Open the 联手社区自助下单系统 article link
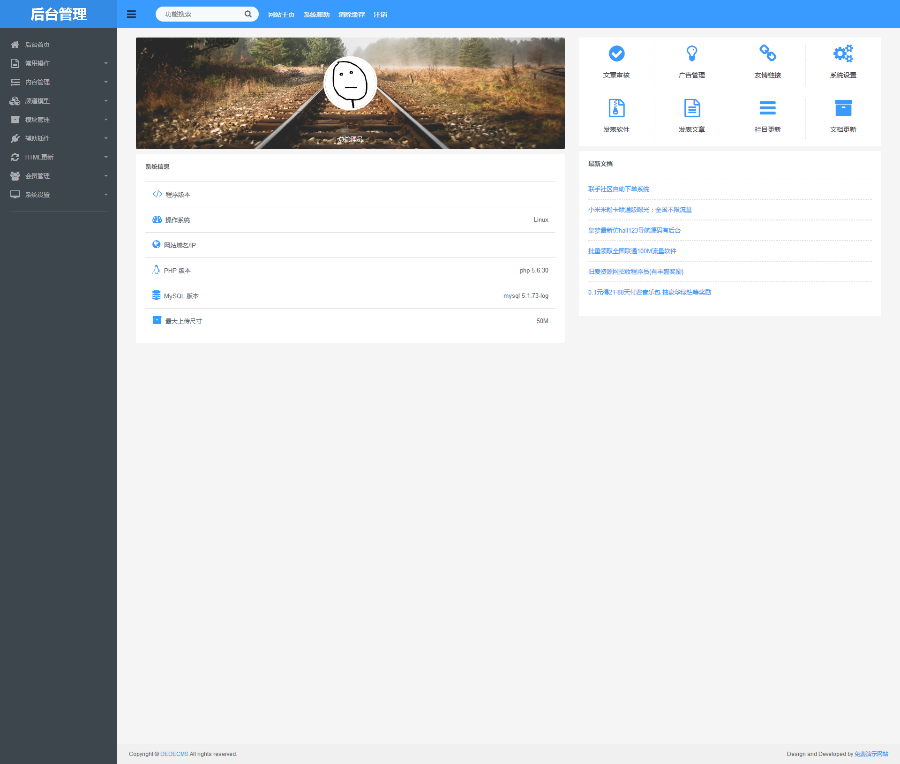 (619, 189)
